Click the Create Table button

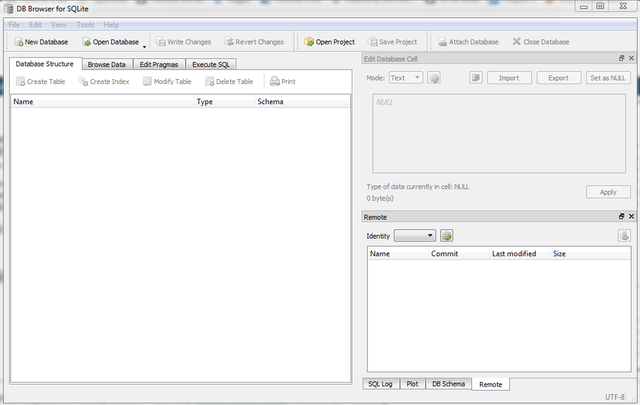click(40, 81)
